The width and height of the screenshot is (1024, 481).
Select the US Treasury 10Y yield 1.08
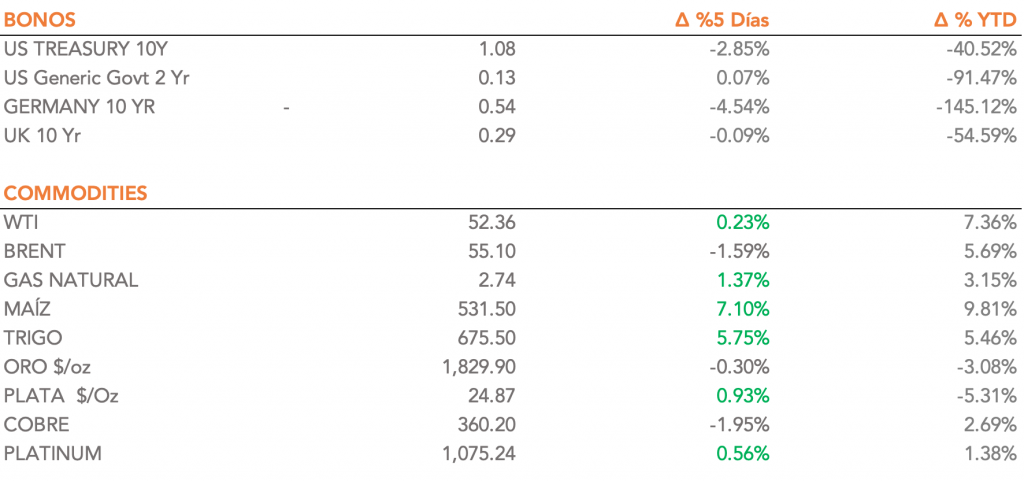(x=497, y=48)
